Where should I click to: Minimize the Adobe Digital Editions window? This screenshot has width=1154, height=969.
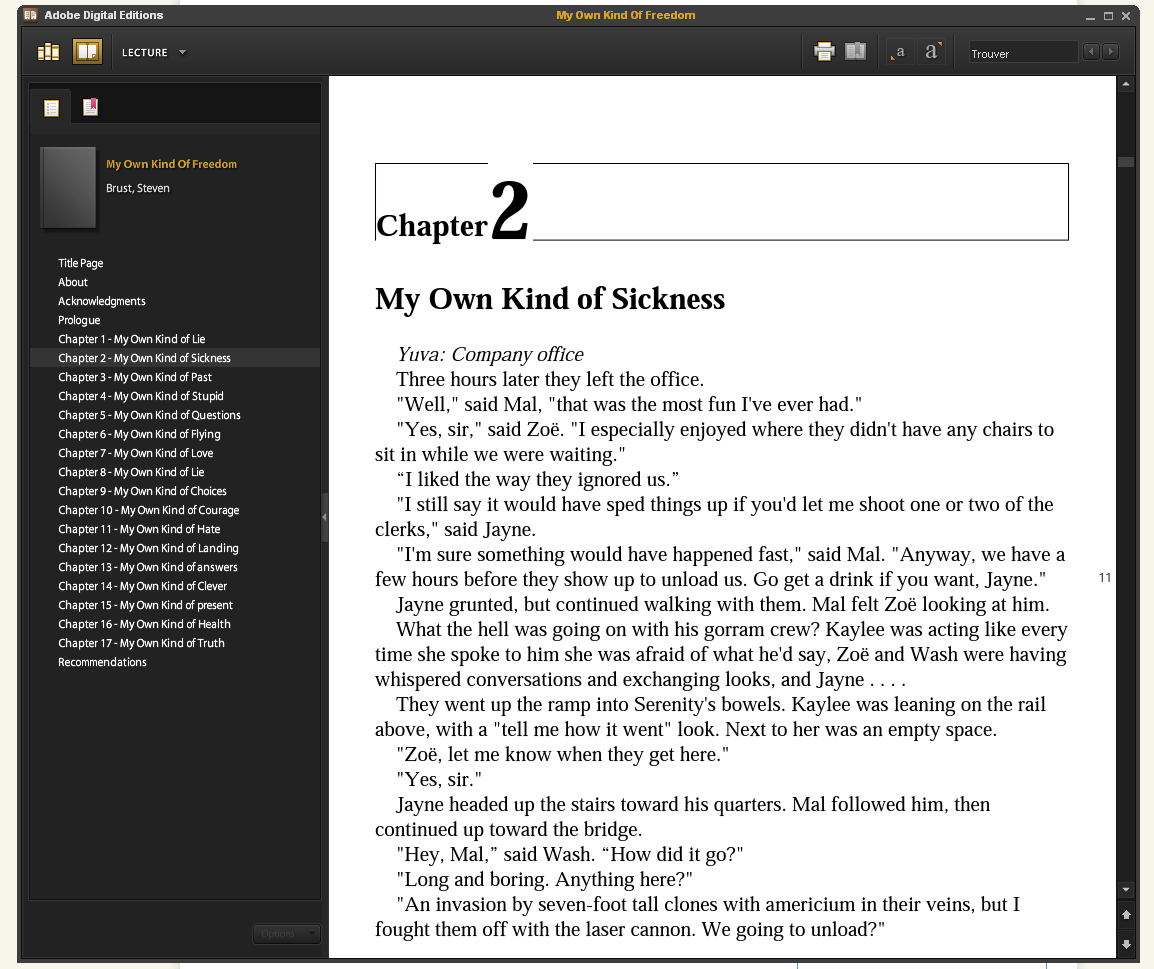(x=1090, y=15)
